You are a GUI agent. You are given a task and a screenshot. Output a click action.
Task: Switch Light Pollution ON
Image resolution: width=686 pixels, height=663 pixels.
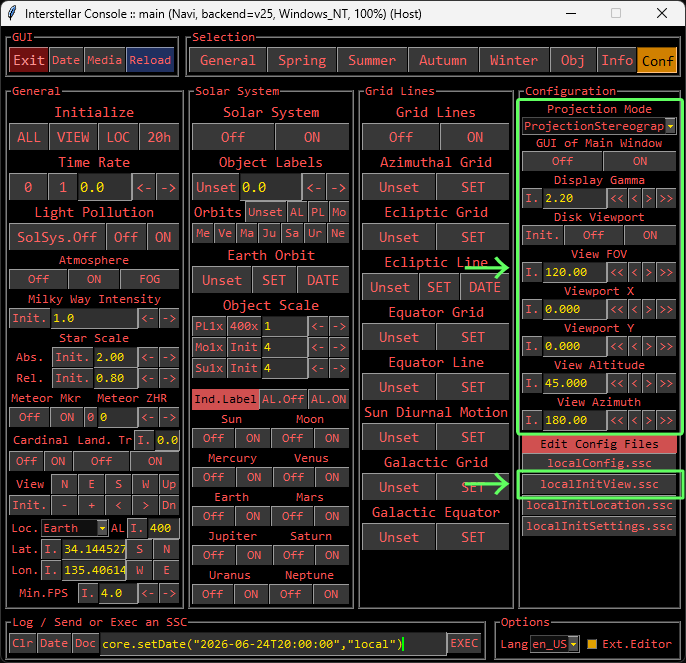click(x=163, y=237)
